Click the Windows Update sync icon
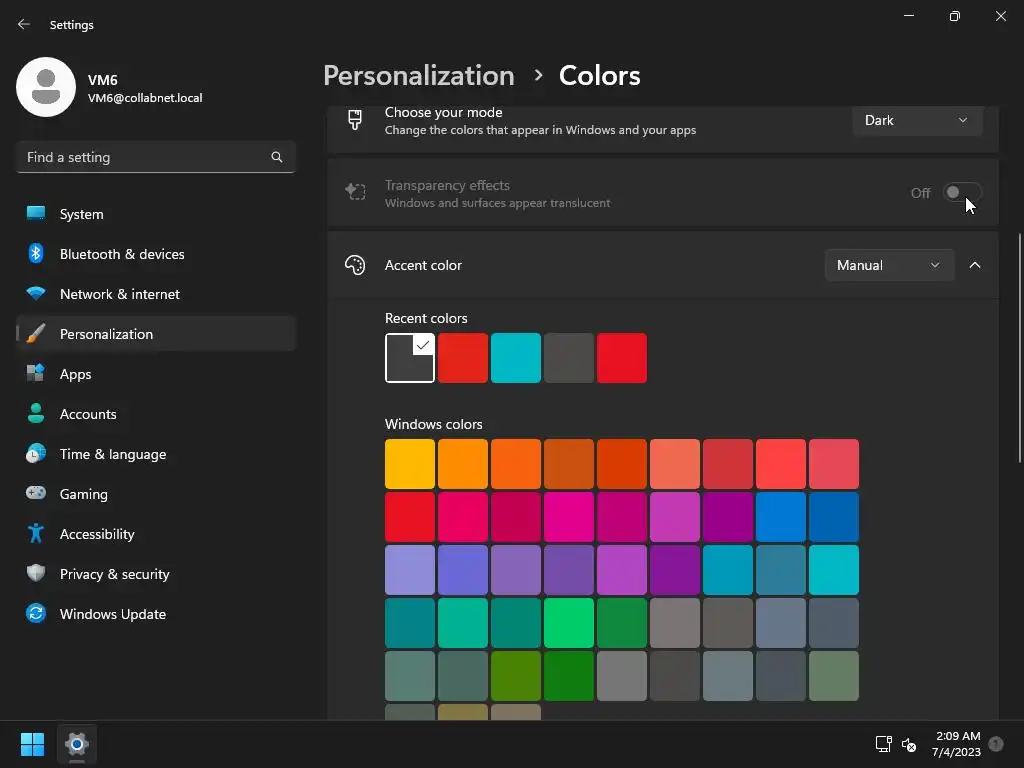 36,613
